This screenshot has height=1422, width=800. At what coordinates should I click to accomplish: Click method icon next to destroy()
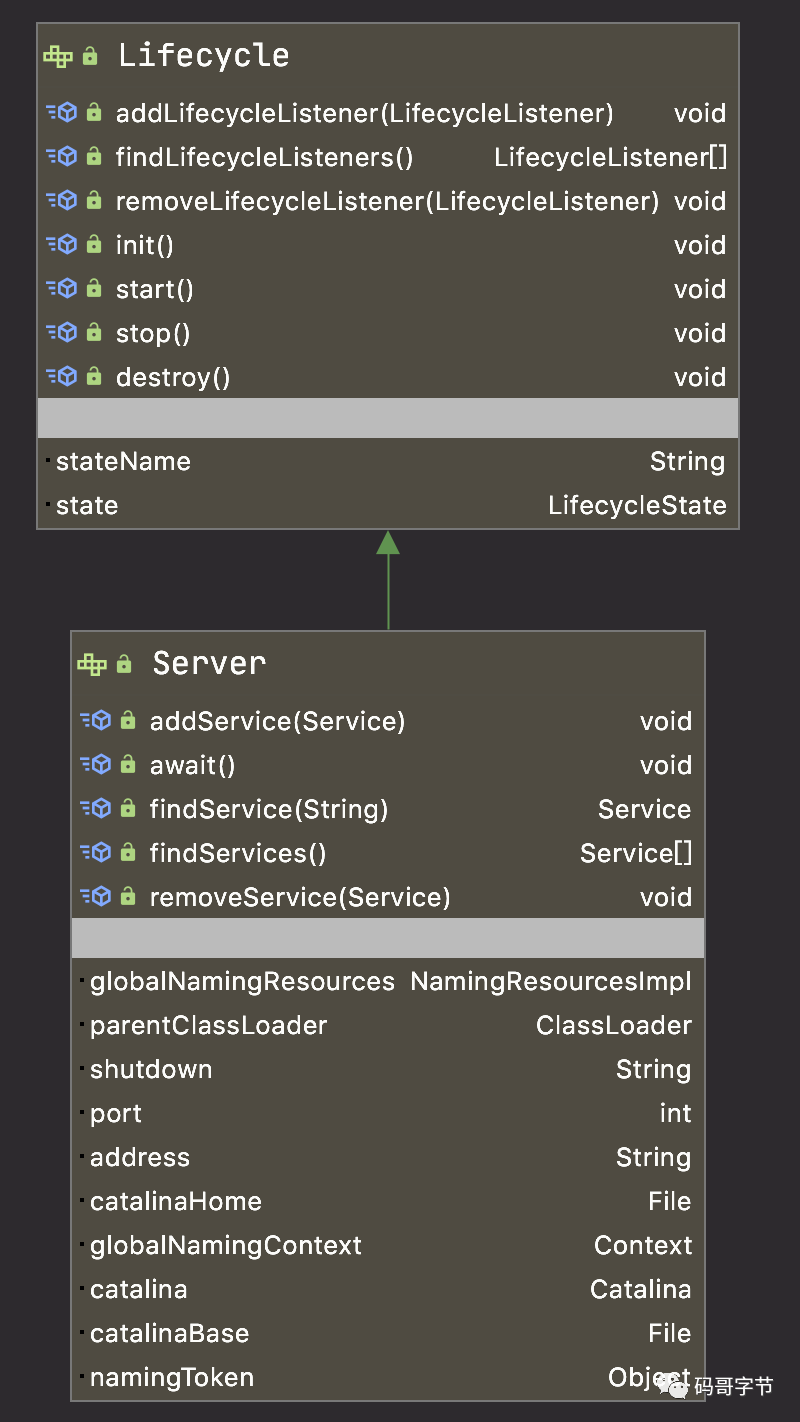click(x=62, y=377)
